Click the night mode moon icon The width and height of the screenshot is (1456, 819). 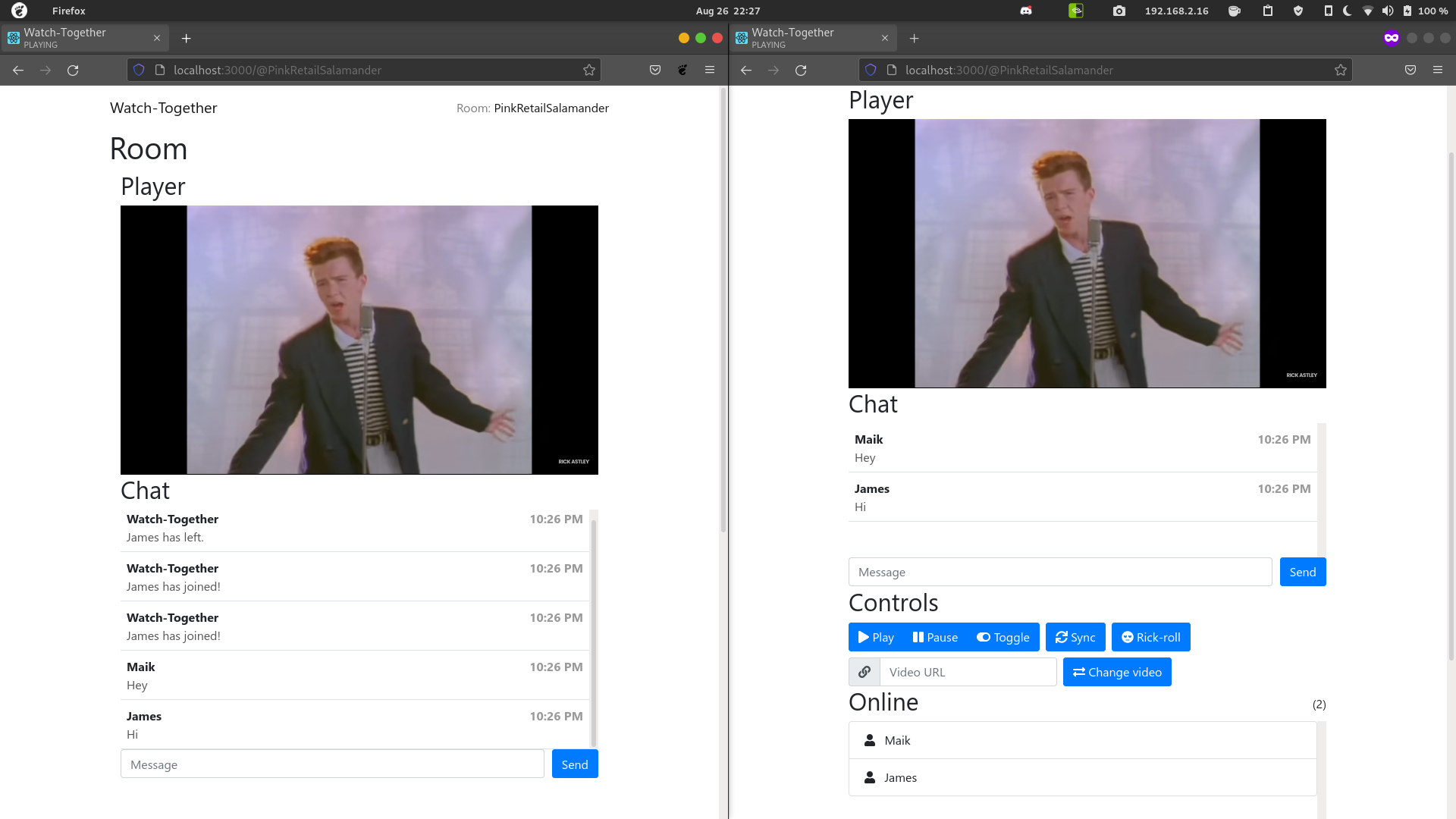tap(1348, 11)
